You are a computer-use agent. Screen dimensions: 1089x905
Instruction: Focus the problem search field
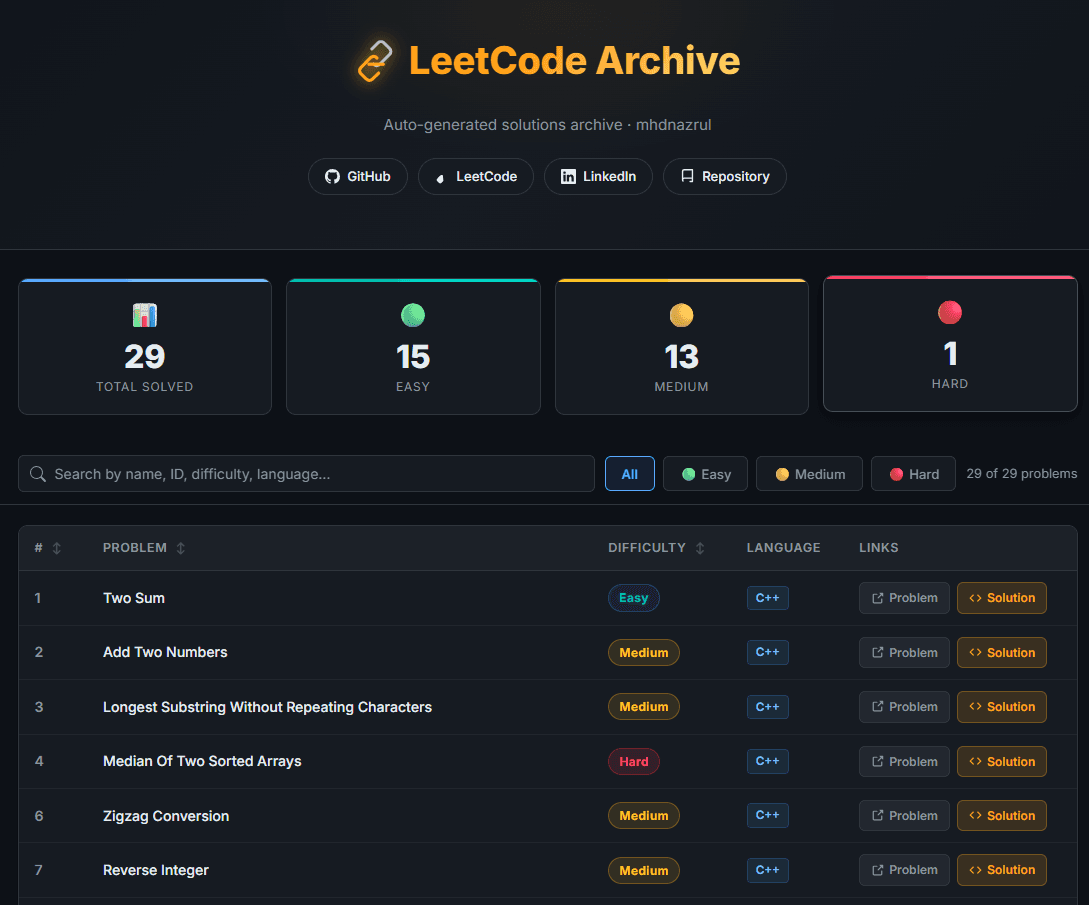tap(306, 474)
